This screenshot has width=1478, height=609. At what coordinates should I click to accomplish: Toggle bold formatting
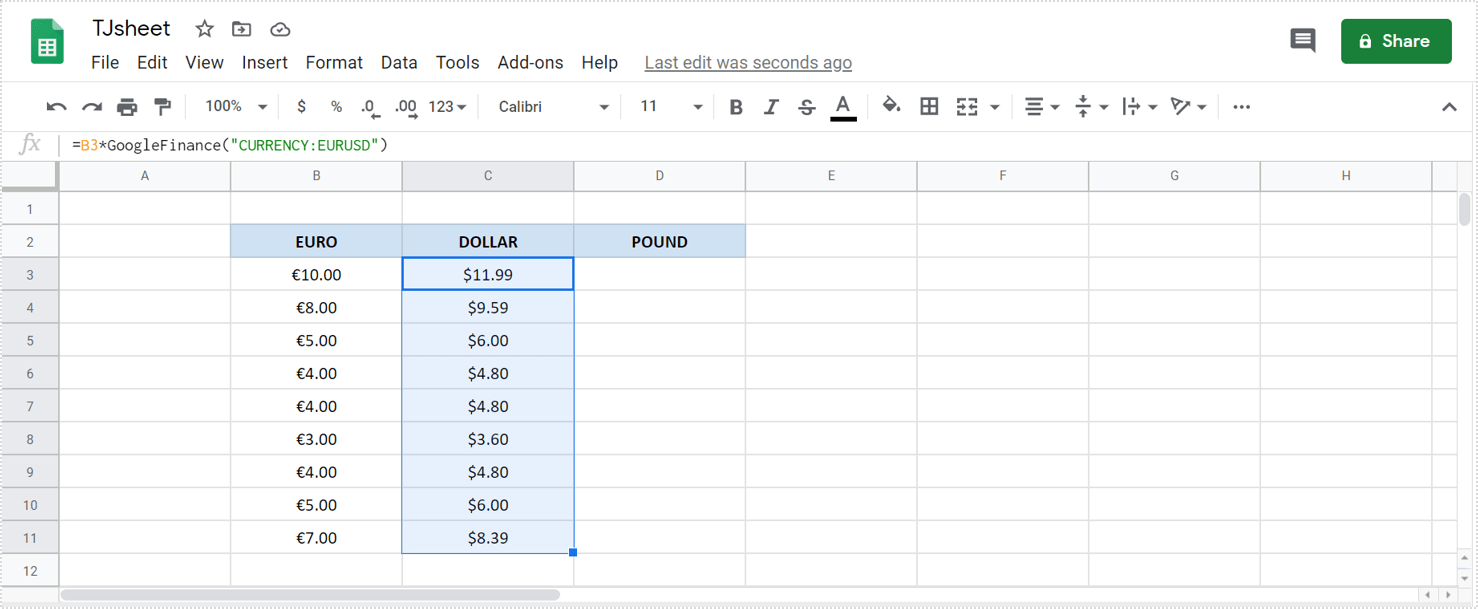[x=735, y=107]
